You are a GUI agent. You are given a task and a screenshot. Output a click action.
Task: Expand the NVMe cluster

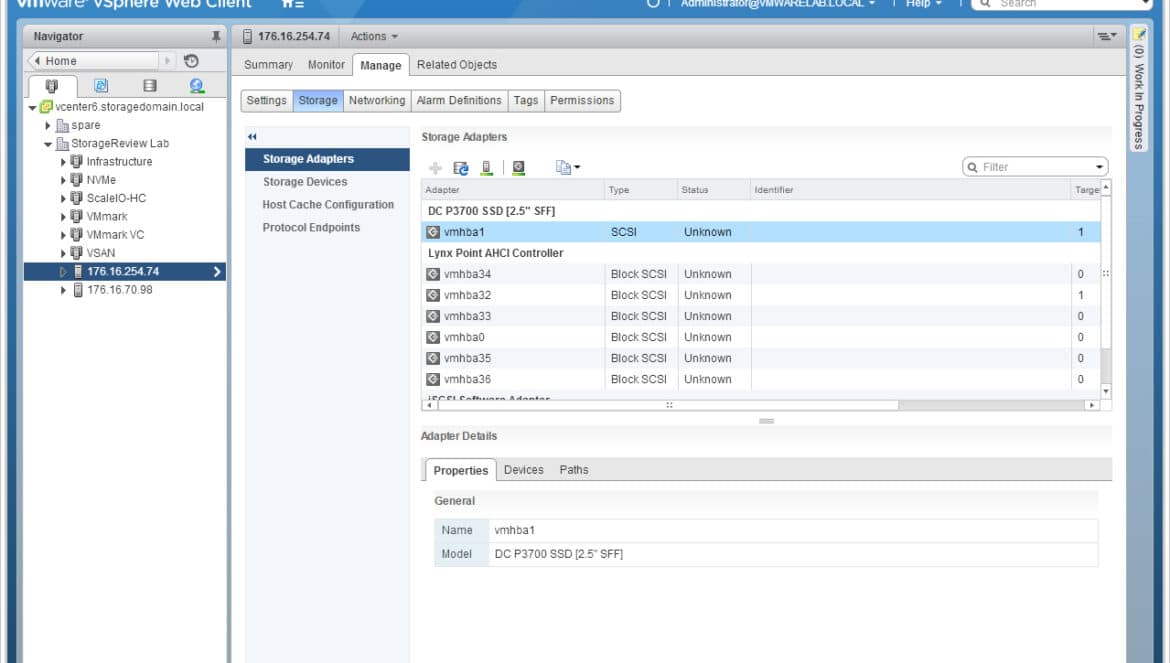pyautogui.click(x=63, y=180)
